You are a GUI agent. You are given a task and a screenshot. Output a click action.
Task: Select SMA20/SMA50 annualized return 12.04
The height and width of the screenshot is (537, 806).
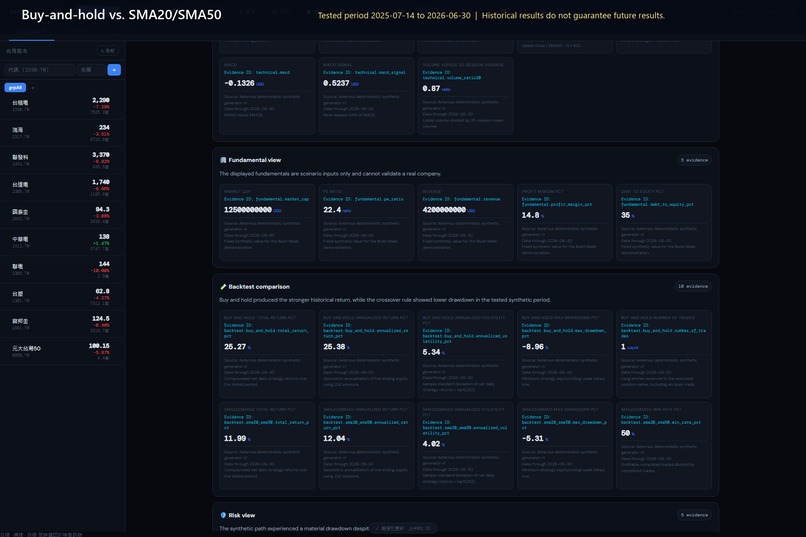[x=334, y=438]
